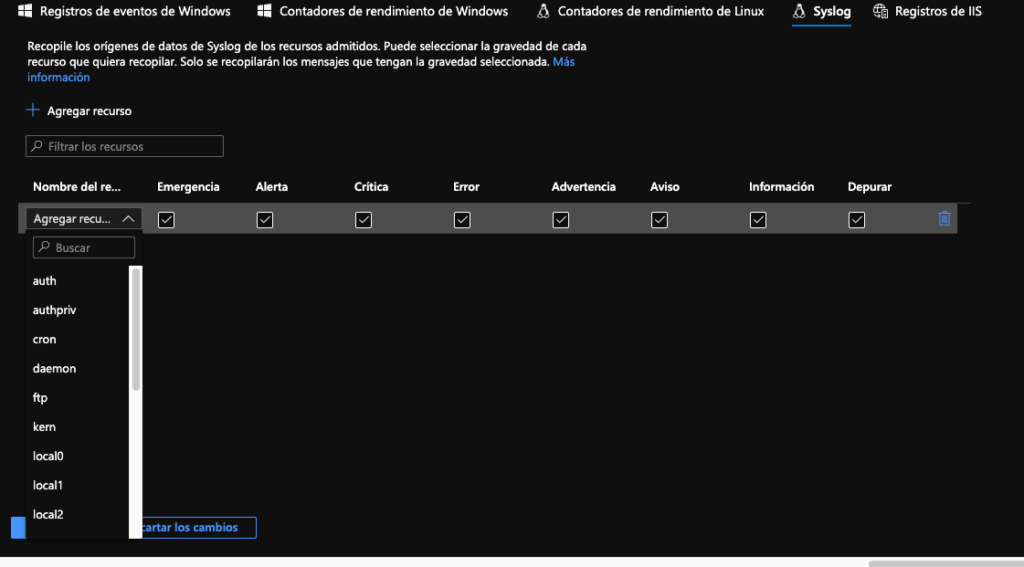Uncheck the Alerta checkbox
The image size is (1024, 567).
click(264, 219)
